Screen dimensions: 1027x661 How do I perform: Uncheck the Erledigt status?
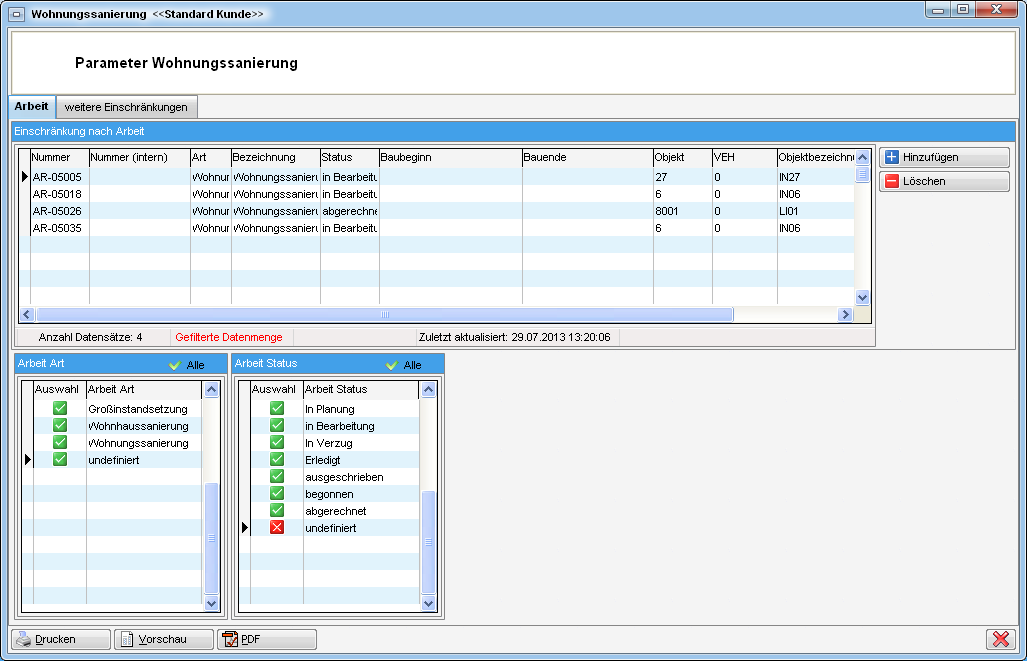277,460
